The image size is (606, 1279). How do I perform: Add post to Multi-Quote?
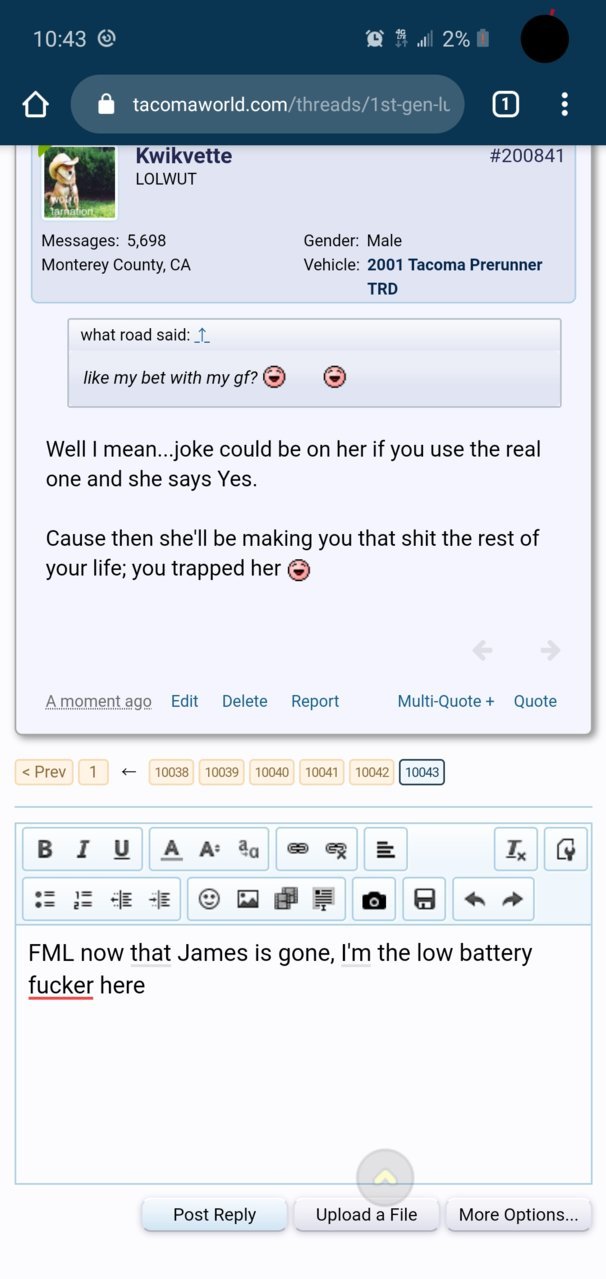[x=446, y=701]
